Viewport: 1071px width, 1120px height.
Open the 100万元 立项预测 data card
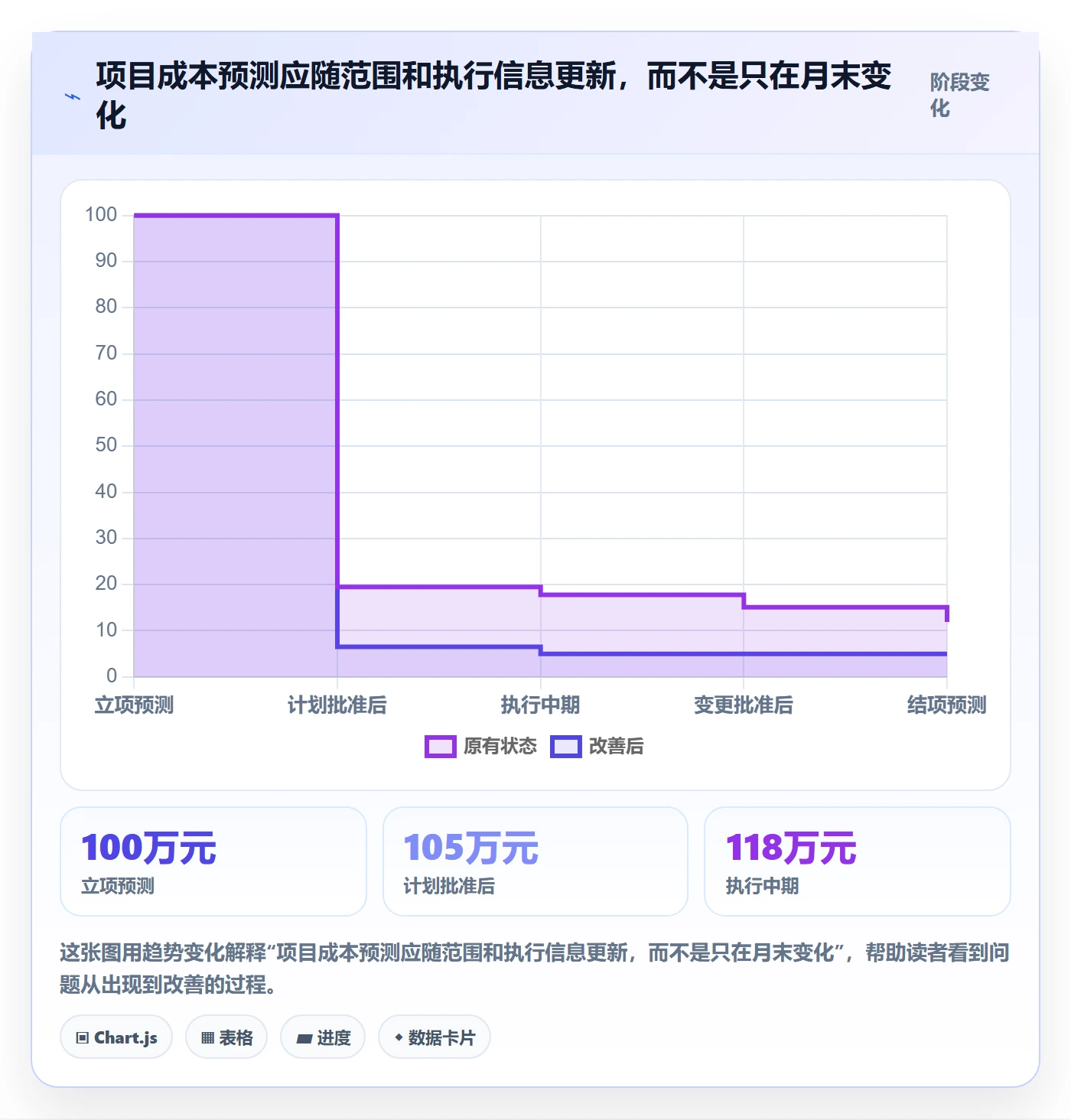pyautogui.click(x=213, y=861)
